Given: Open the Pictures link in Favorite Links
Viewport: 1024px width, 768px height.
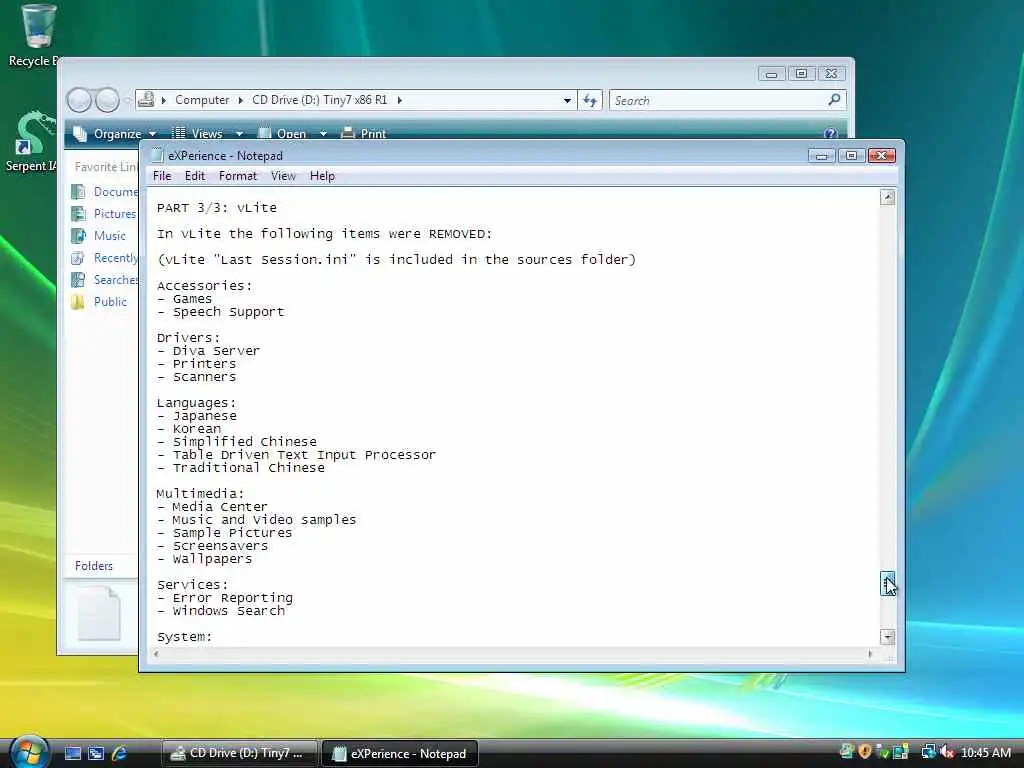Looking at the screenshot, I should tap(115, 214).
